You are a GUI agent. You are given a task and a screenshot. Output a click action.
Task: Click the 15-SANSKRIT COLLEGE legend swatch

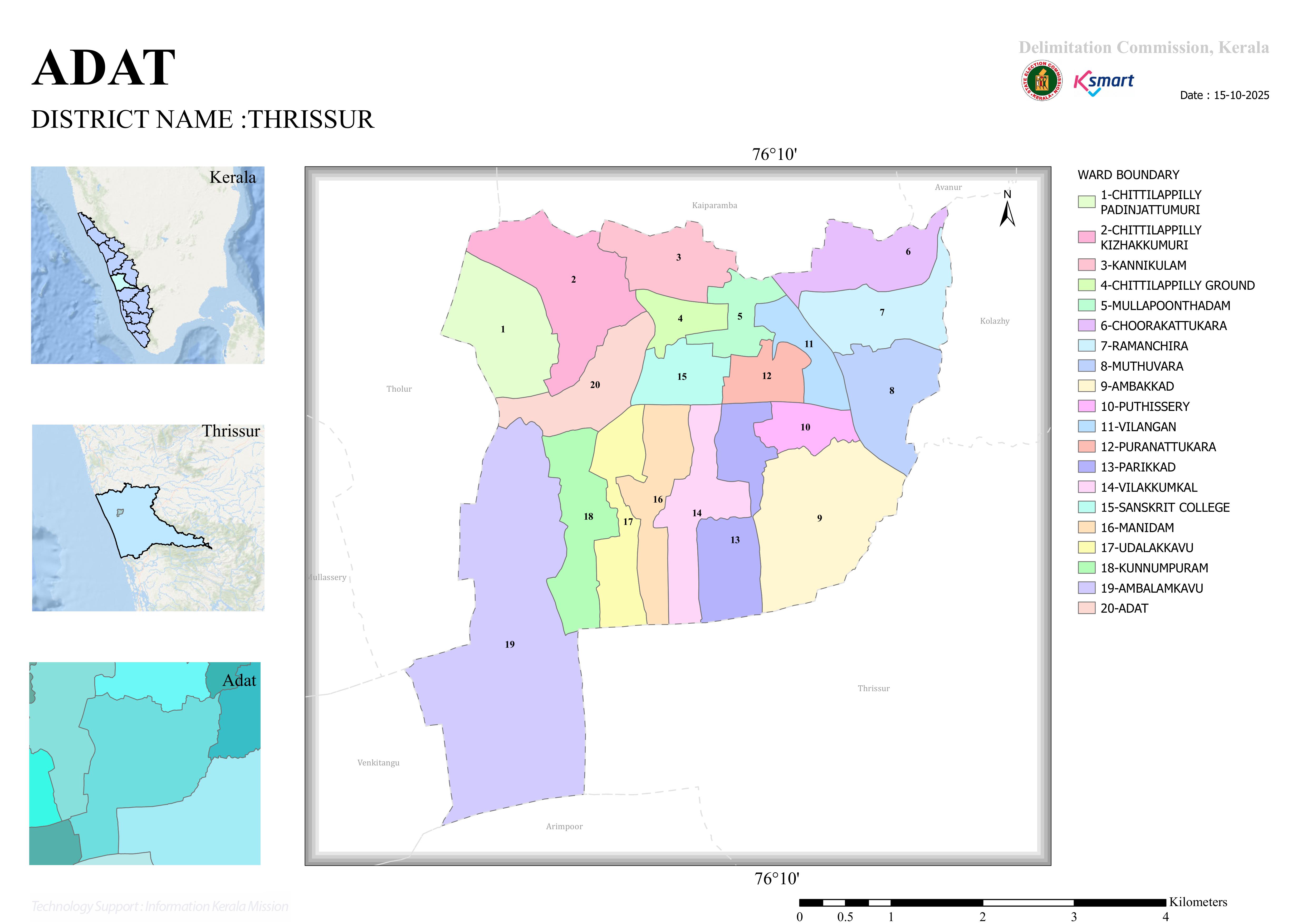pyautogui.click(x=1087, y=507)
